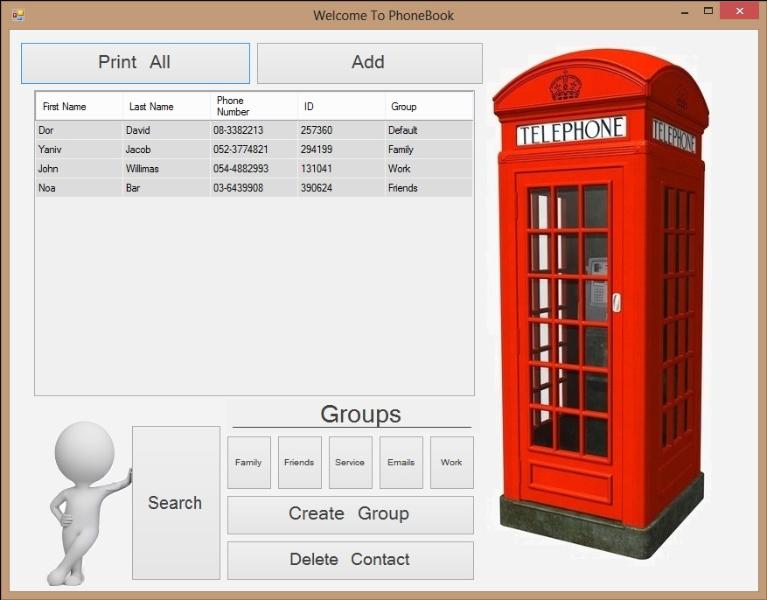Sort by Last Name column header
This screenshot has width=767, height=600.
166,106
